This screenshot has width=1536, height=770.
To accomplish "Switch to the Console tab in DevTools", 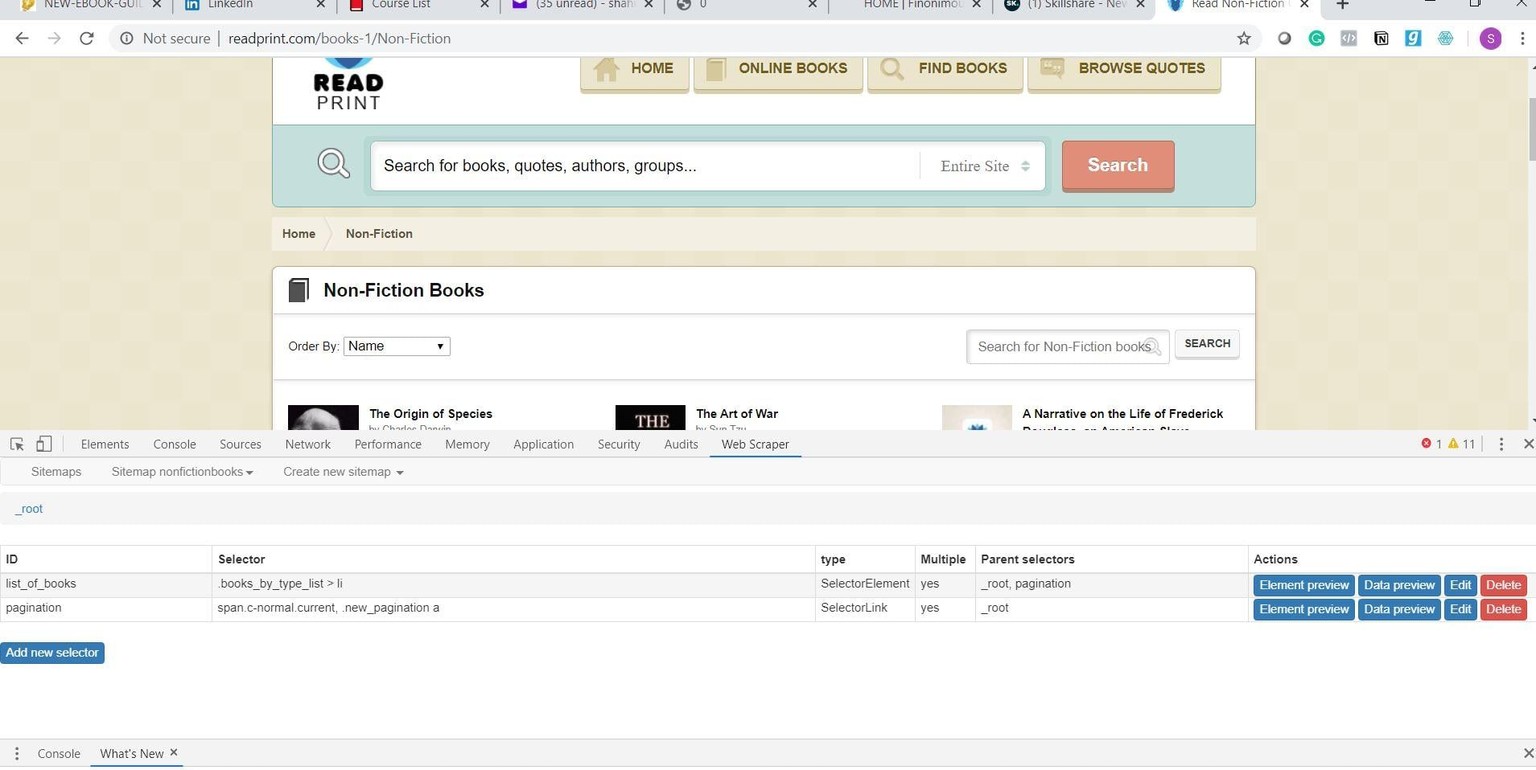I will pyautogui.click(x=174, y=444).
